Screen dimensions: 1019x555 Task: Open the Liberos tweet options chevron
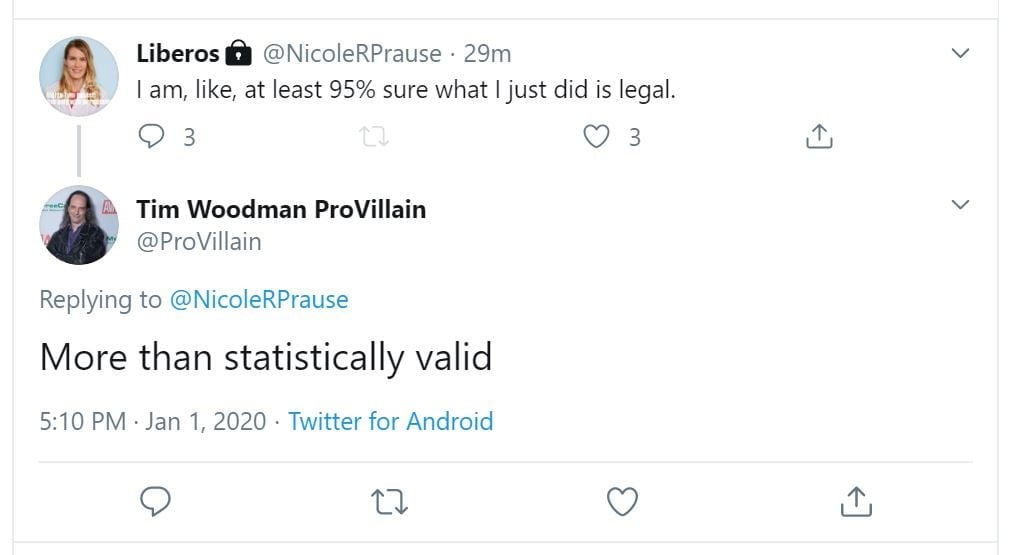(x=960, y=53)
